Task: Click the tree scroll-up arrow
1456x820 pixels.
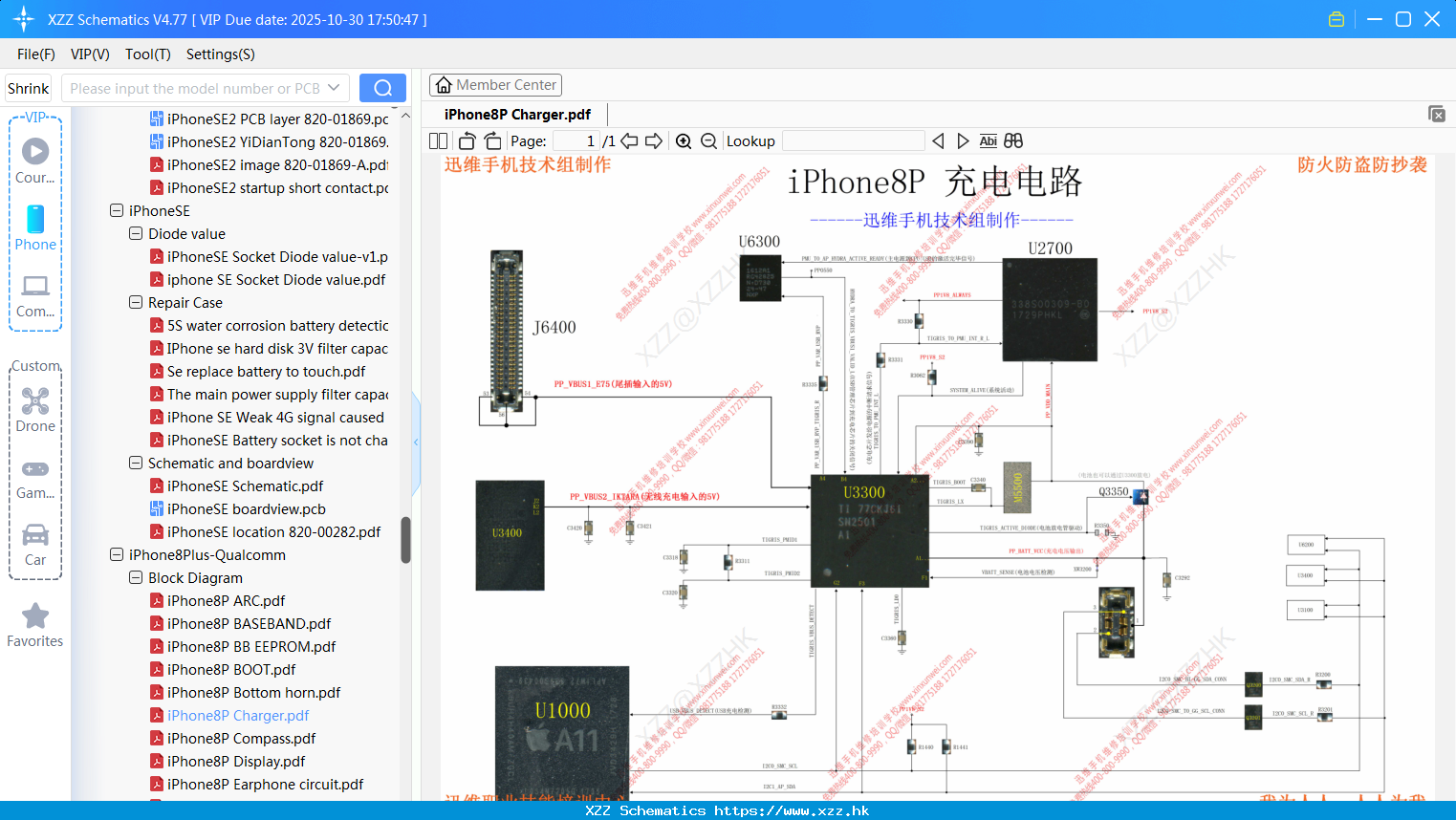Action: pos(405,116)
